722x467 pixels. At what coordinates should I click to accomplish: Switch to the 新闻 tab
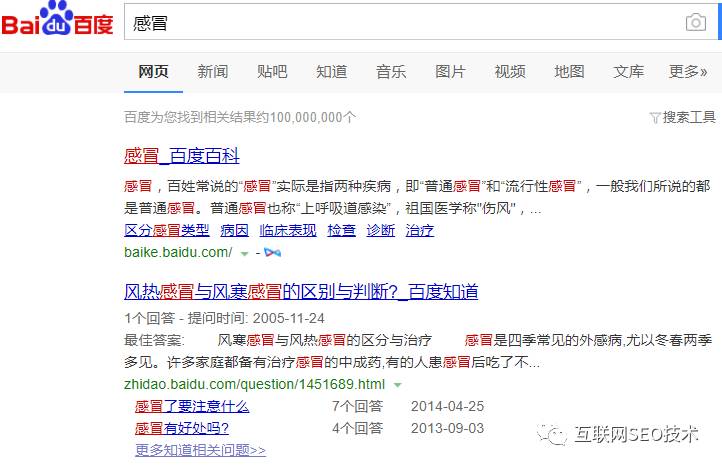[213, 72]
